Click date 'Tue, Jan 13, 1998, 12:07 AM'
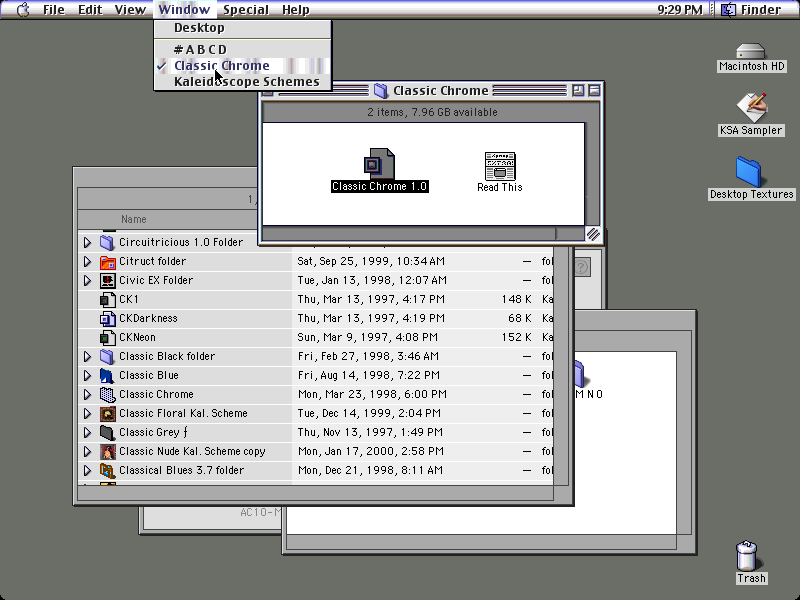Image resolution: width=800 pixels, height=600 pixels. 372,281
